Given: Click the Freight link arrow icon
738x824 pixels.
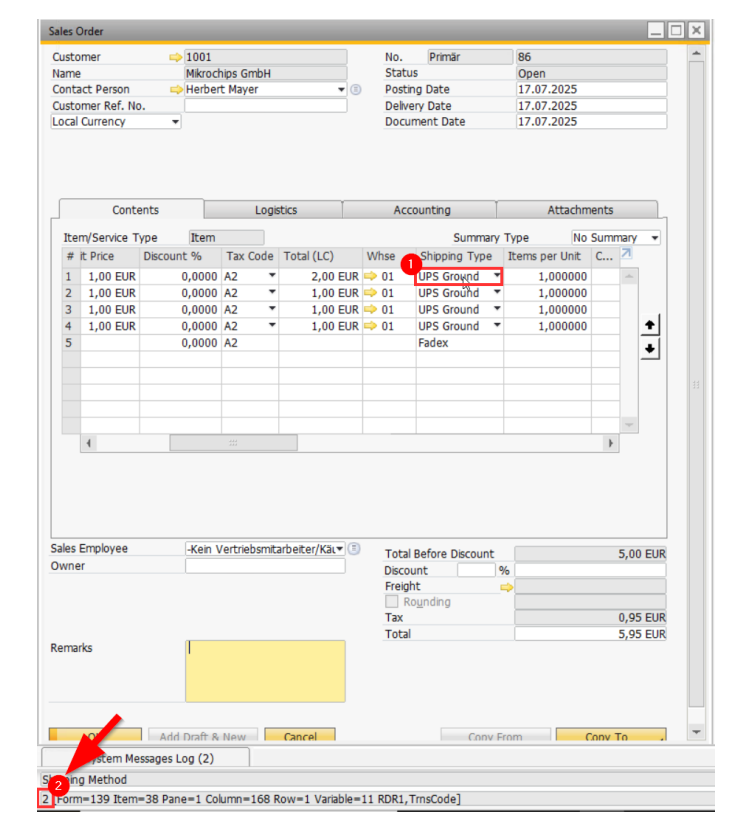Looking at the screenshot, I should 506,587.
